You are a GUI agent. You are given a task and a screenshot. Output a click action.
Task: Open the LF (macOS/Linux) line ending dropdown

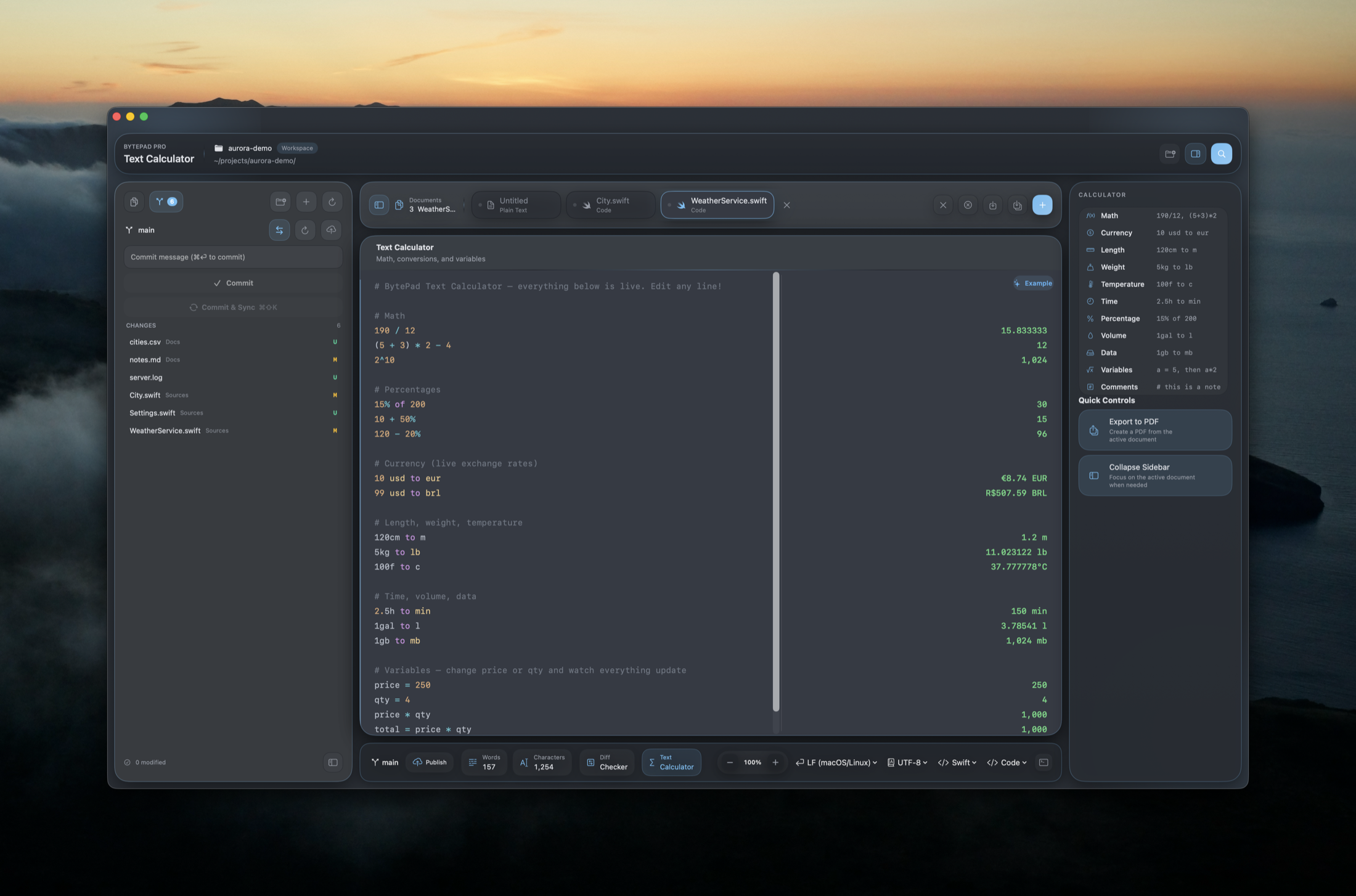[836, 762]
